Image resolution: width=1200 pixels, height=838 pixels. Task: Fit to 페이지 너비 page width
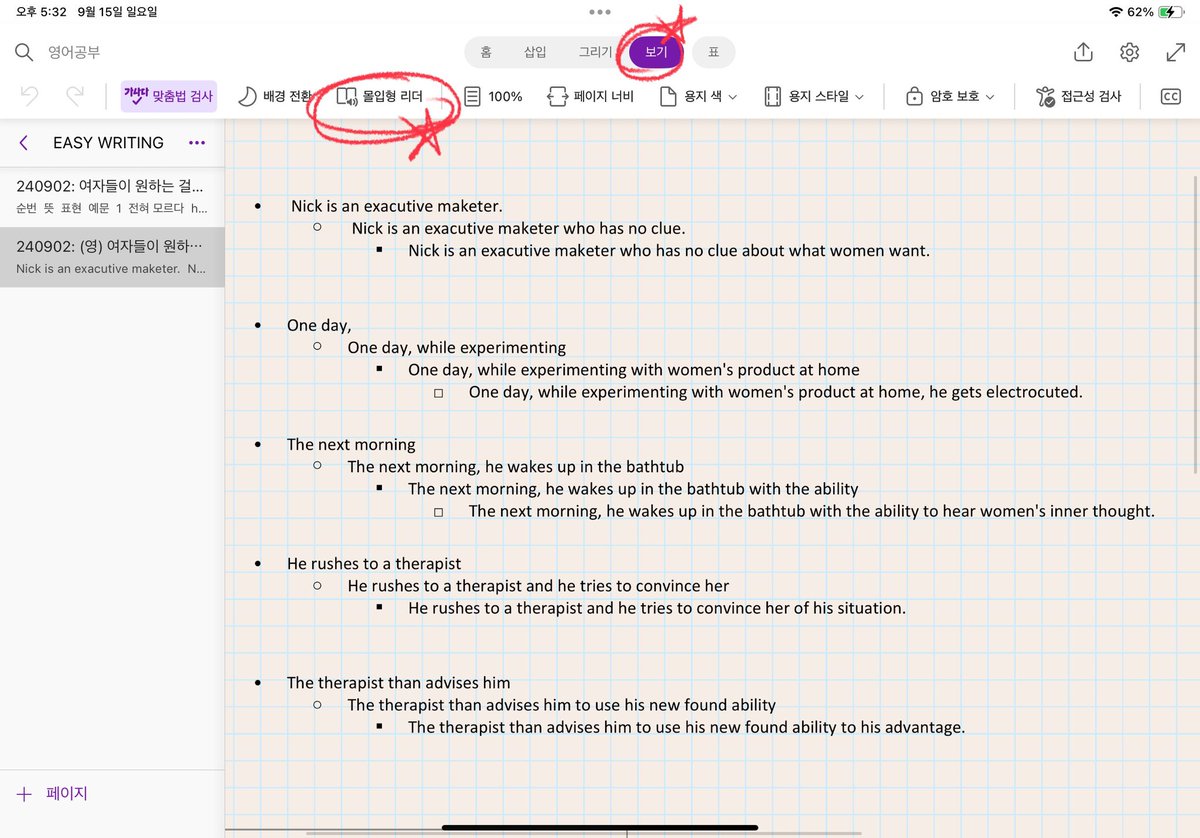pos(591,96)
